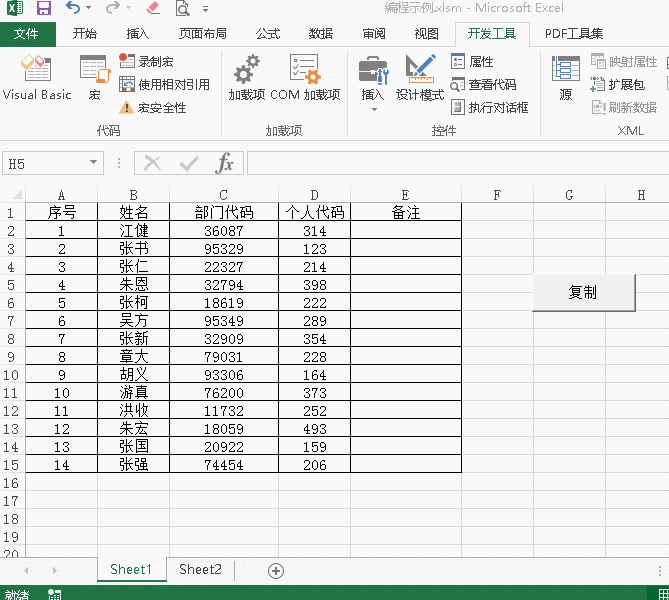Click cell containing 朱恩
Image resolution: width=669 pixels, height=600 pixels.
(x=133, y=284)
